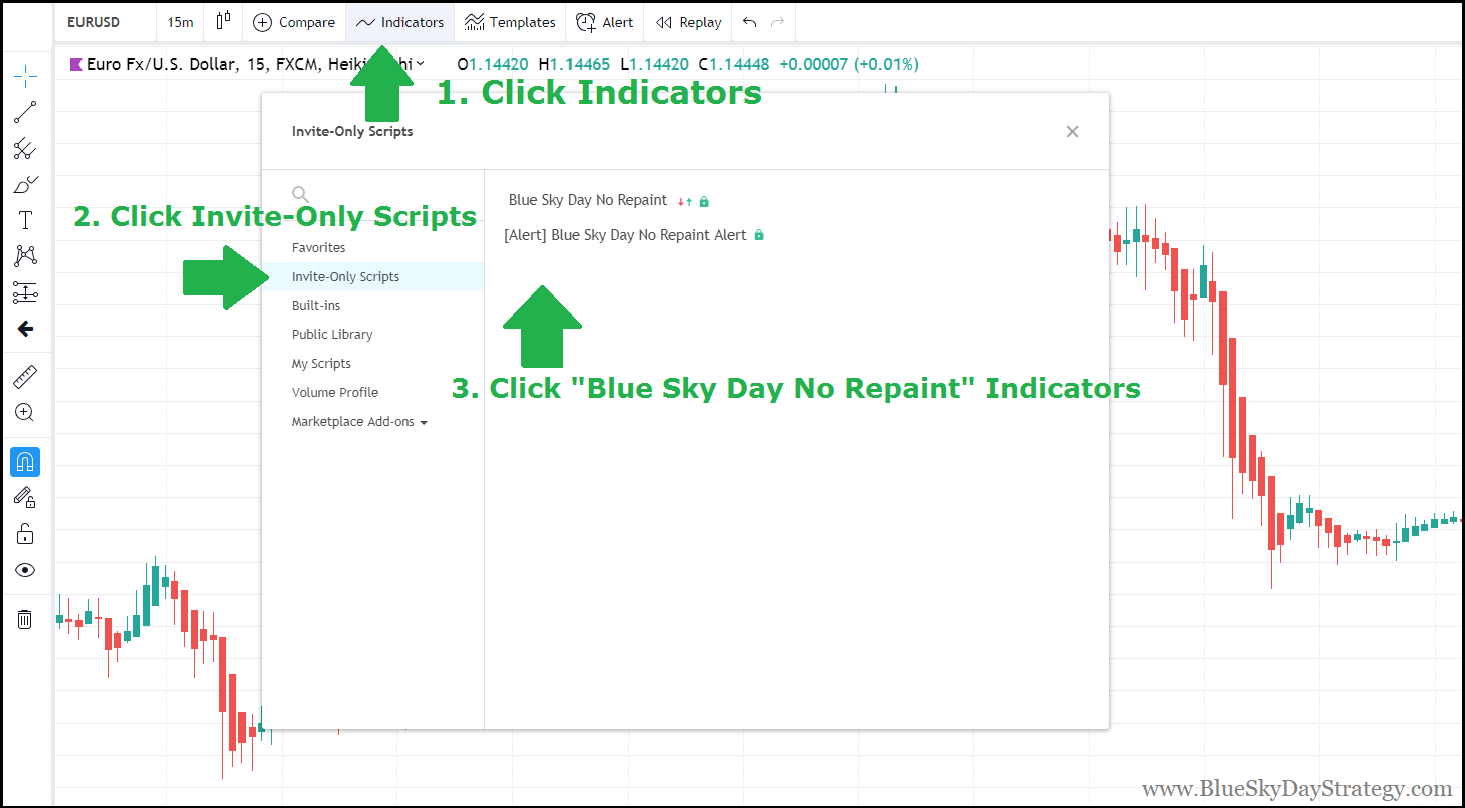The image size is (1465, 808).
Task: Toggle the magnet mode tool
Action: [x=26, y=462]
